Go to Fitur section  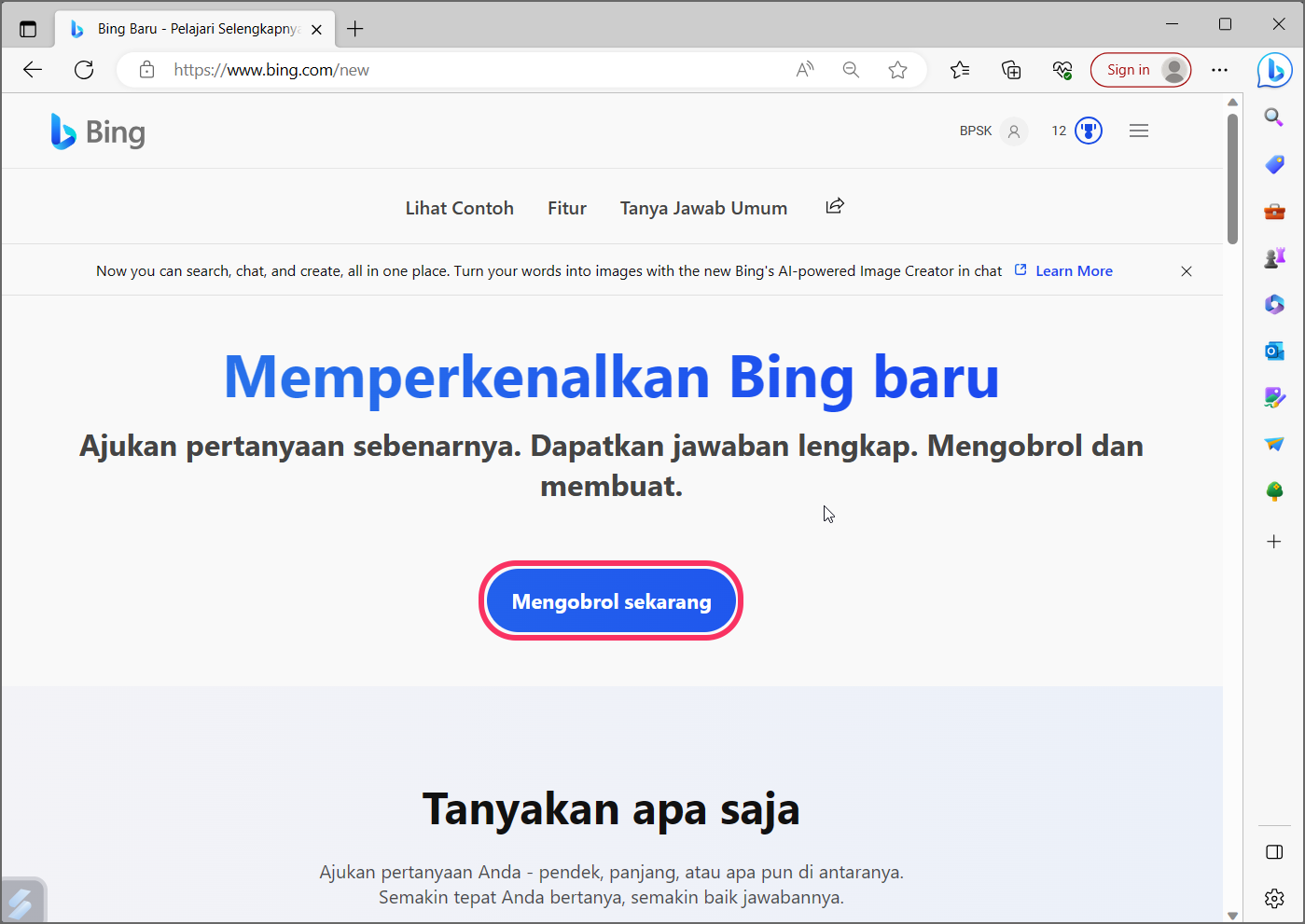(x=567, y=208)
